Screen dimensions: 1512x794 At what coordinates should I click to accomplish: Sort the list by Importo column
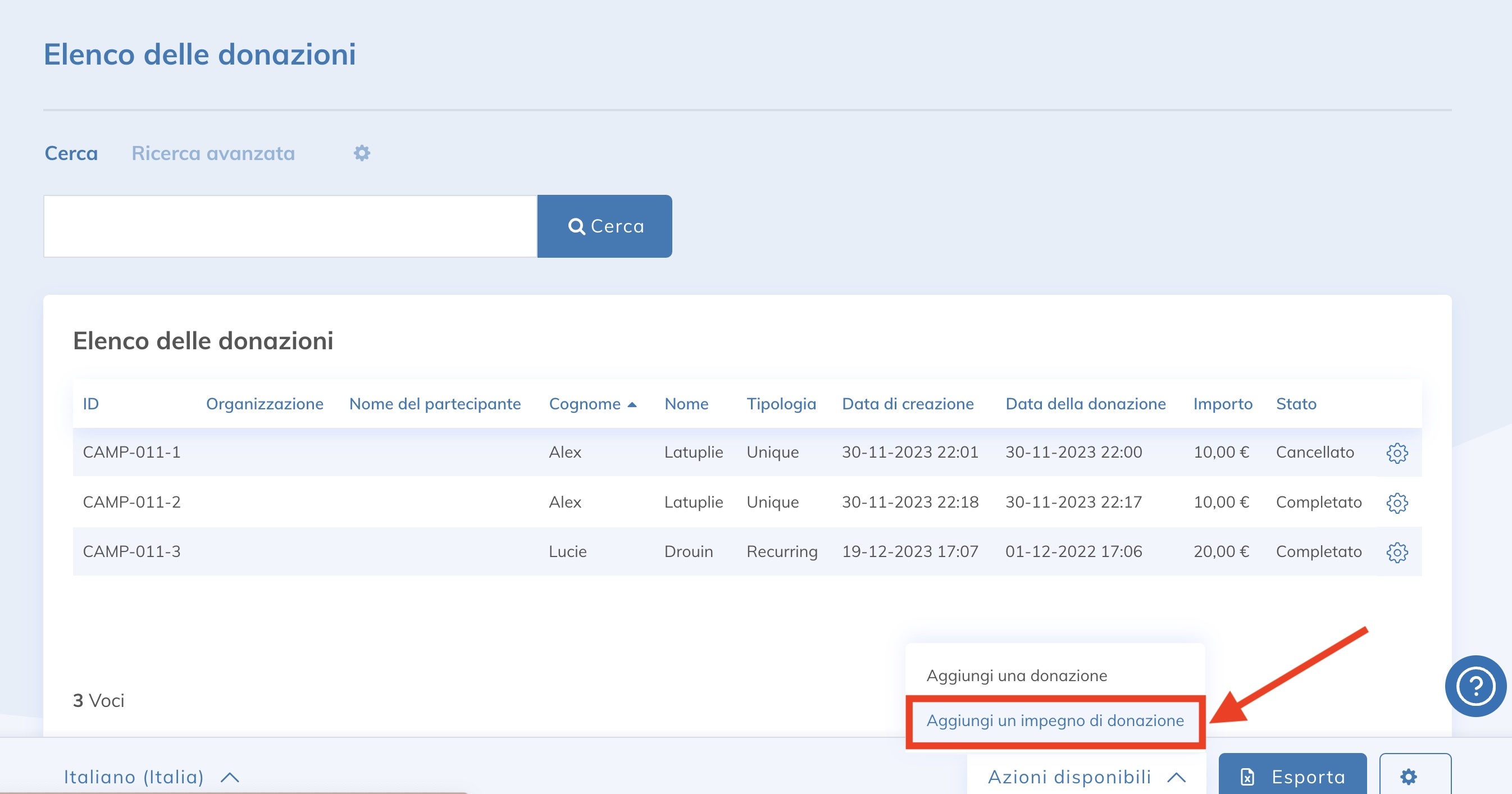(1223, 403)
